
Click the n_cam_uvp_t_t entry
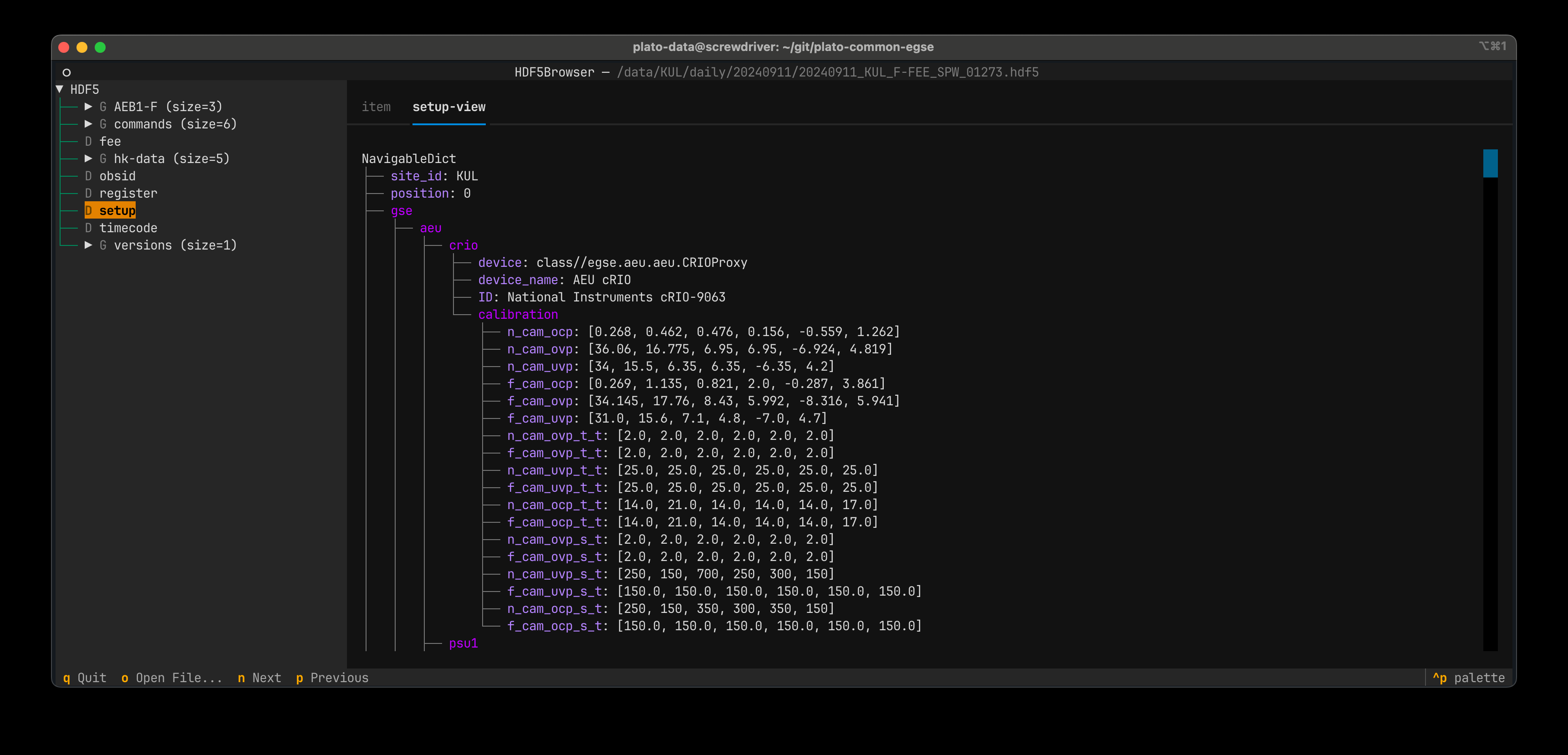[x=692, y=471]
